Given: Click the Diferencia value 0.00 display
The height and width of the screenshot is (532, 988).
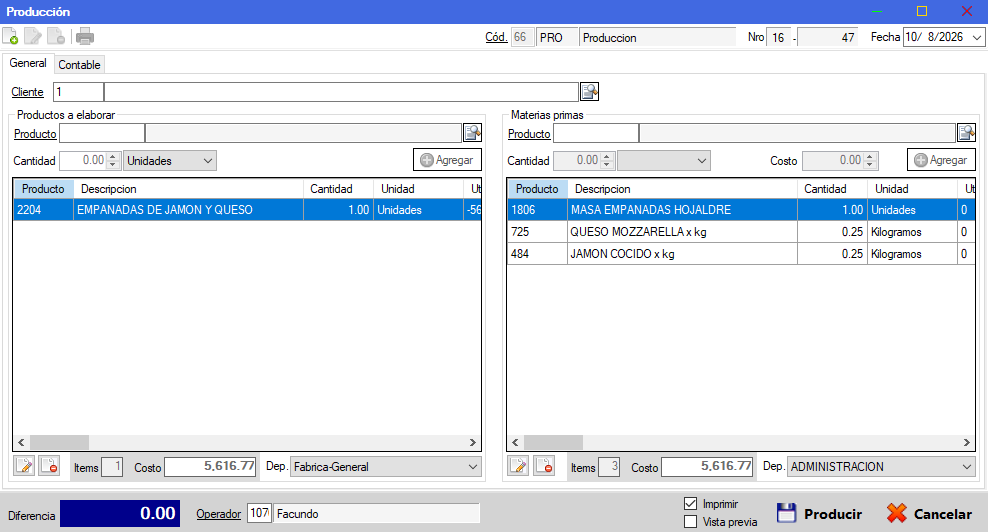Looking at the screenshot, I should pyautogui.click(x=120, y=514).
